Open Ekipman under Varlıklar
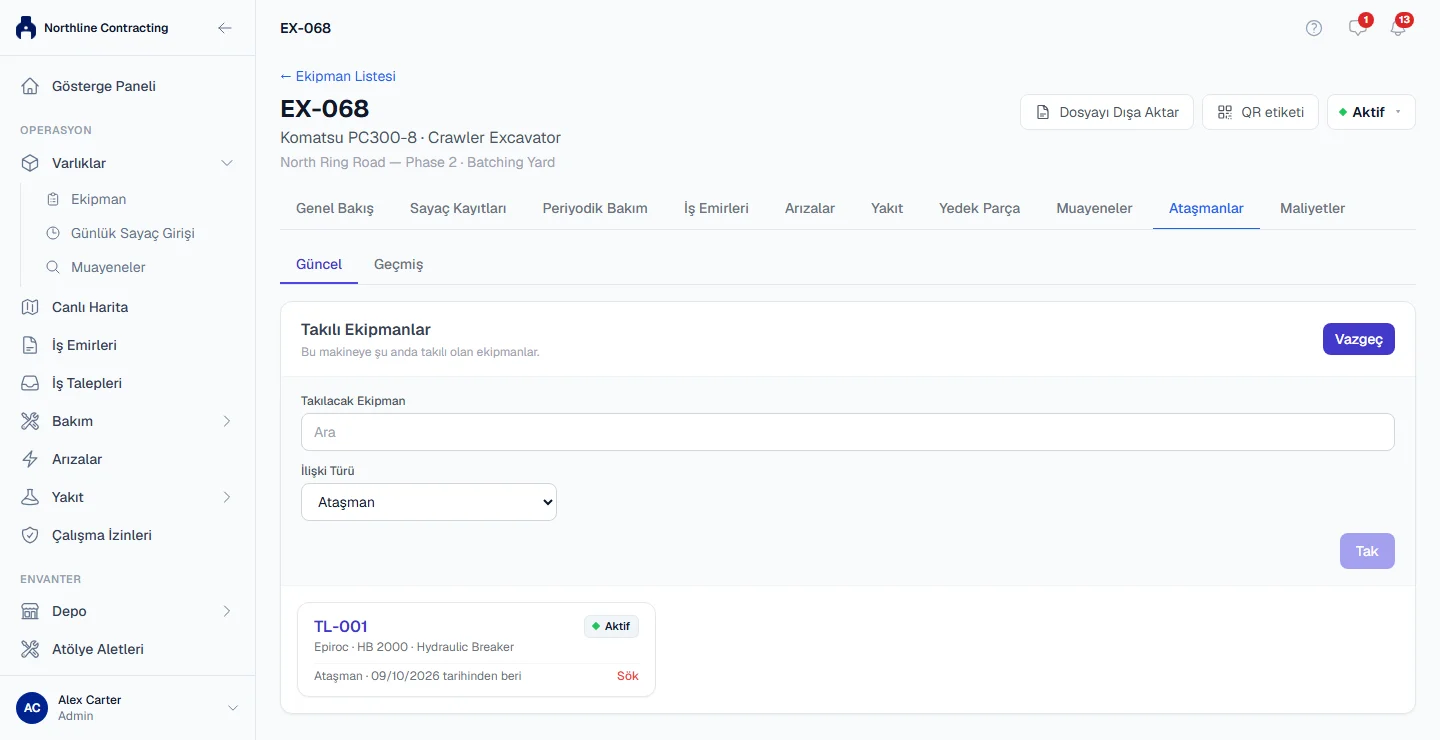Viewport: 1440px width, 740px height. click(x=98, y=199)
